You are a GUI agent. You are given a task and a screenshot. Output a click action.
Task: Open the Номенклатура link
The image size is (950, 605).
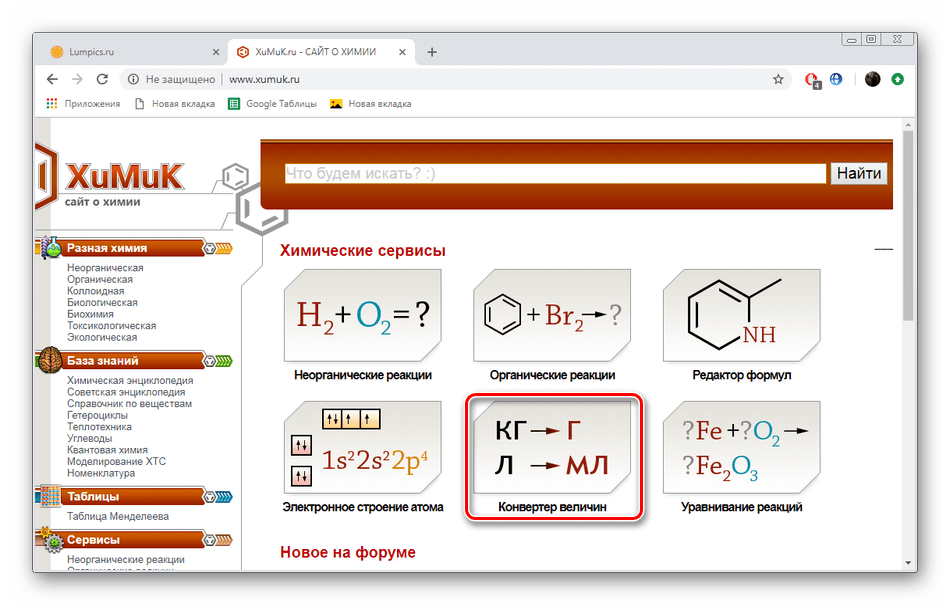[101, 473]
